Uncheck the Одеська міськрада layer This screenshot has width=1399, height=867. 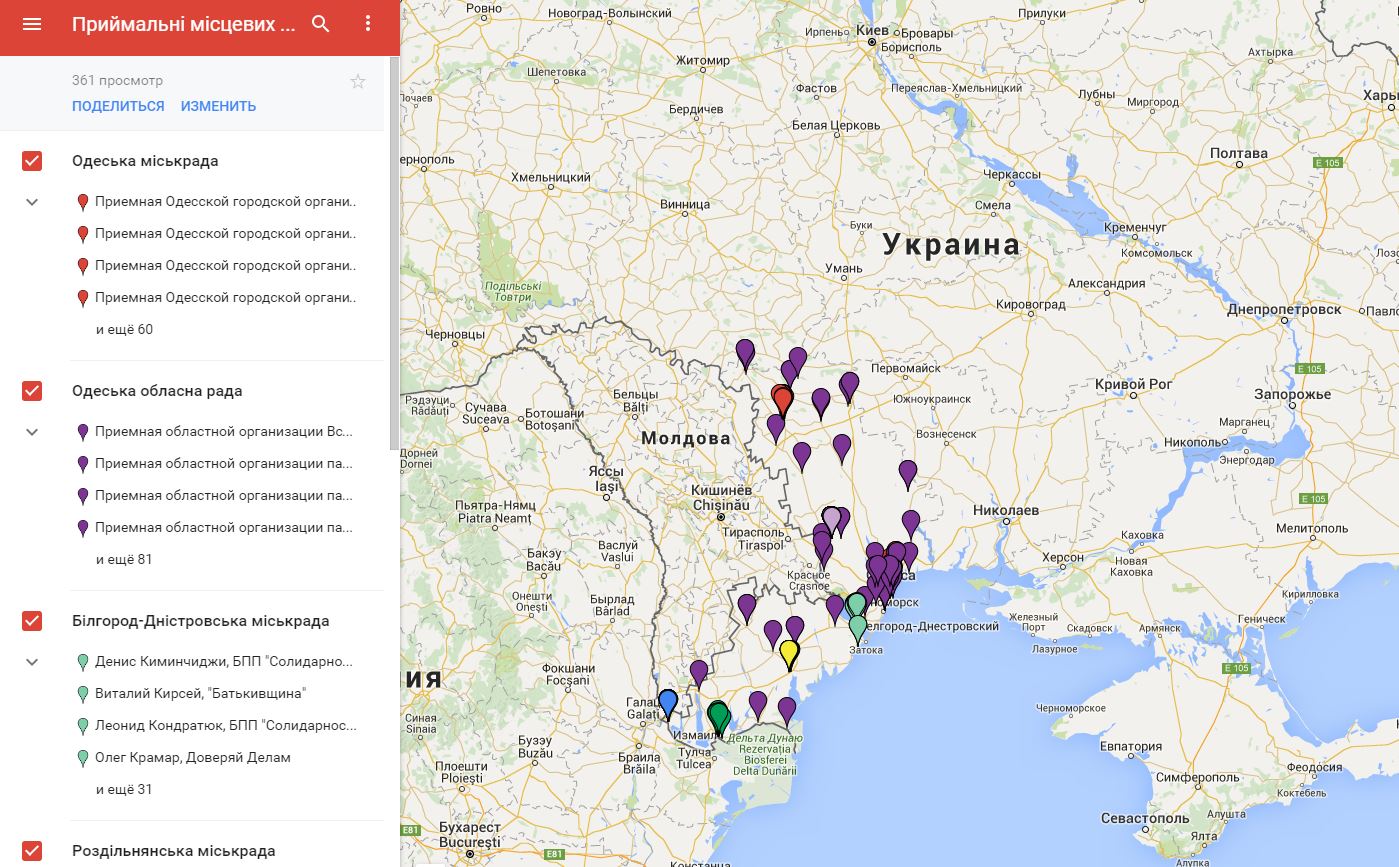click(x=32, y=161)
